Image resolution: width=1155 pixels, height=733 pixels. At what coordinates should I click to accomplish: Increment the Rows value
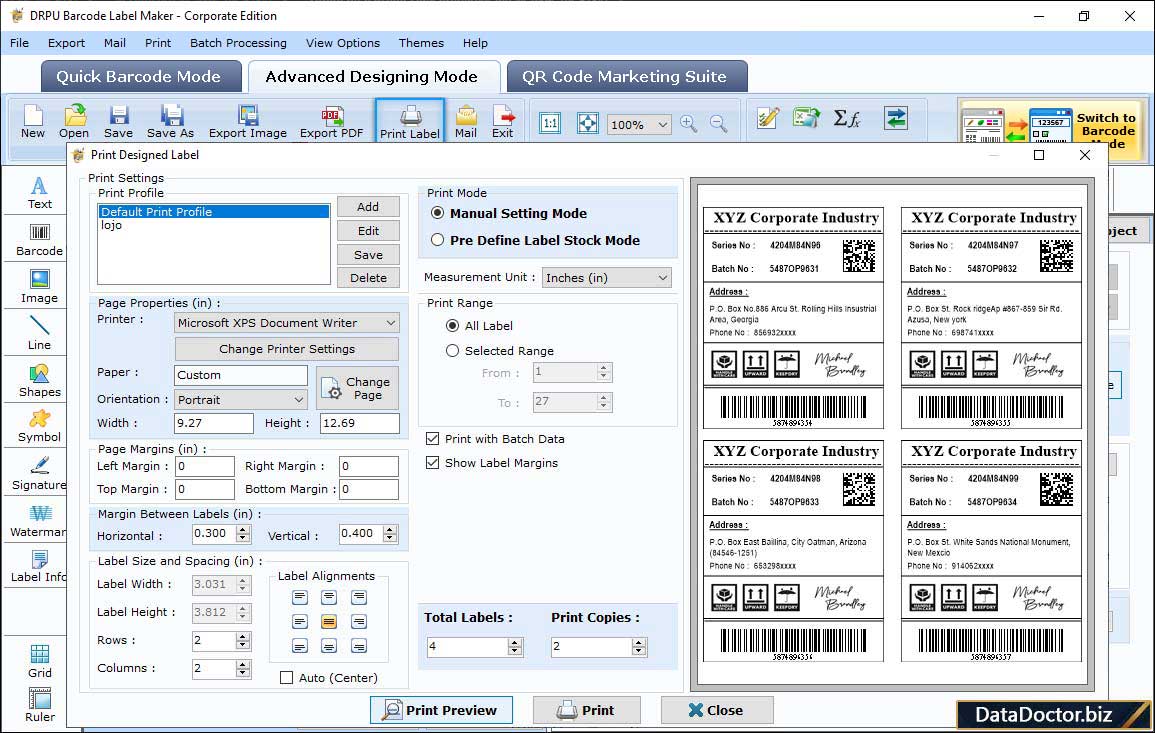(243, 636)
